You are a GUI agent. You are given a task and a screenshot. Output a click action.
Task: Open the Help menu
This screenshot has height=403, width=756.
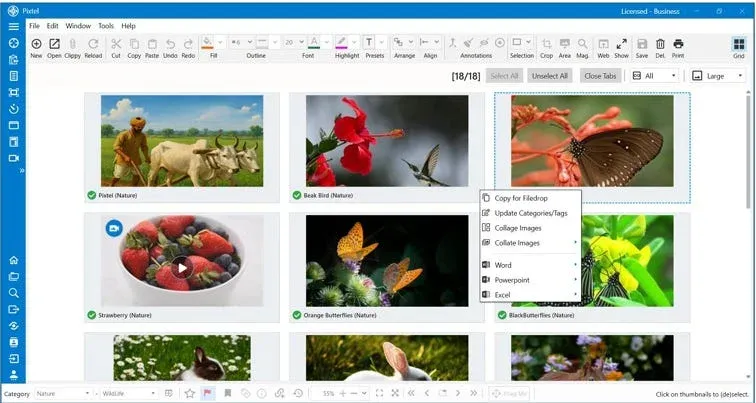[x=128, y=26]
